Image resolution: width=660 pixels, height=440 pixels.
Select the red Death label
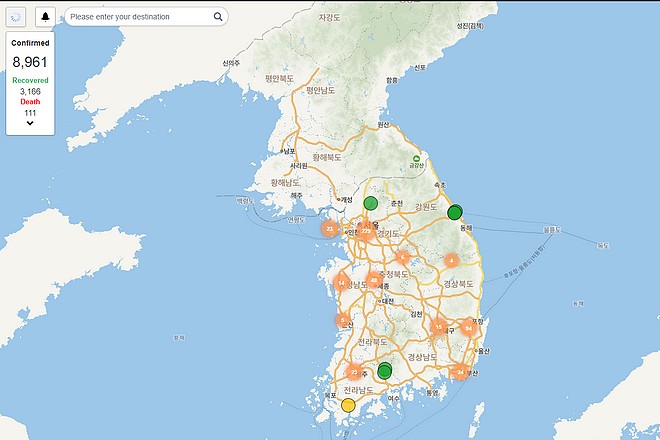point(30,102)
